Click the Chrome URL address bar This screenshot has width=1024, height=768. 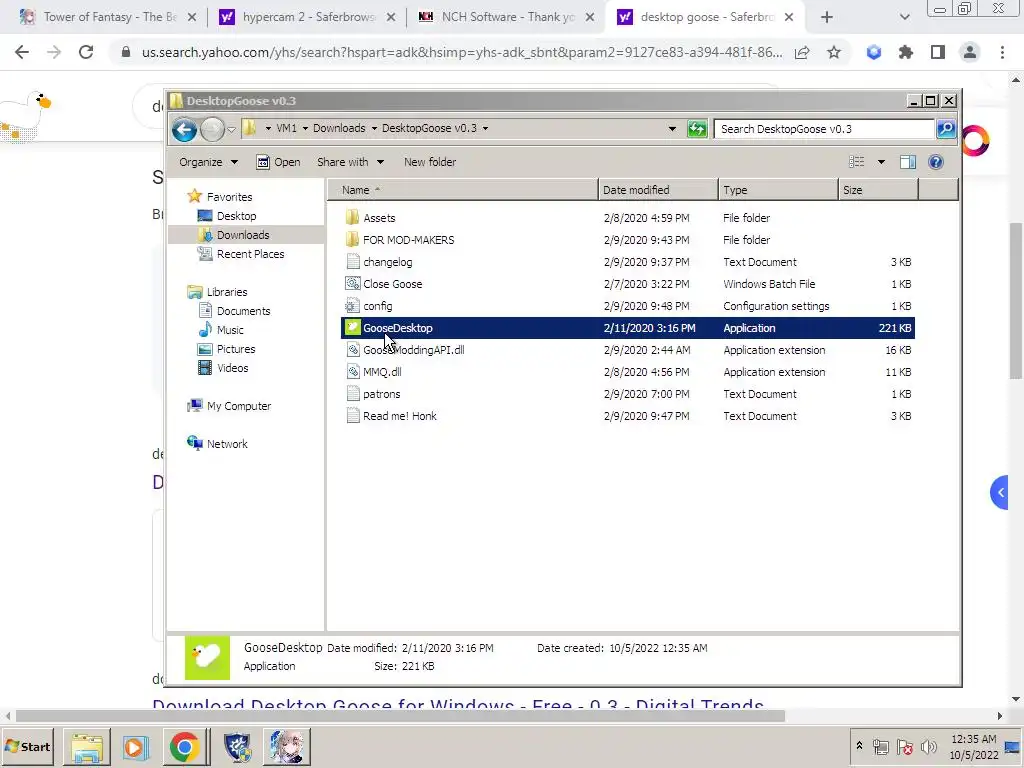tap(462, 52)
